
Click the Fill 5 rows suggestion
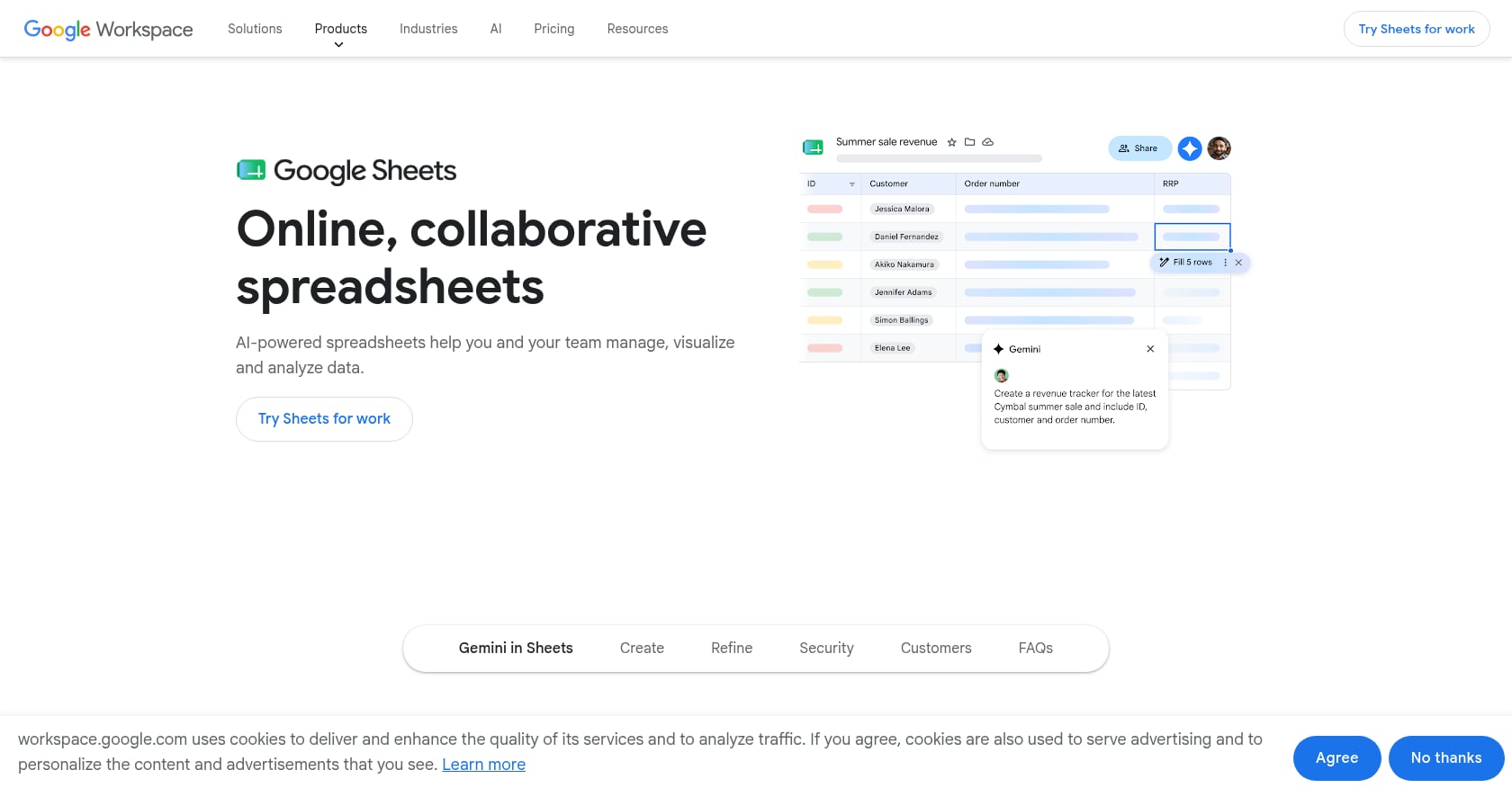[1192, 263]
